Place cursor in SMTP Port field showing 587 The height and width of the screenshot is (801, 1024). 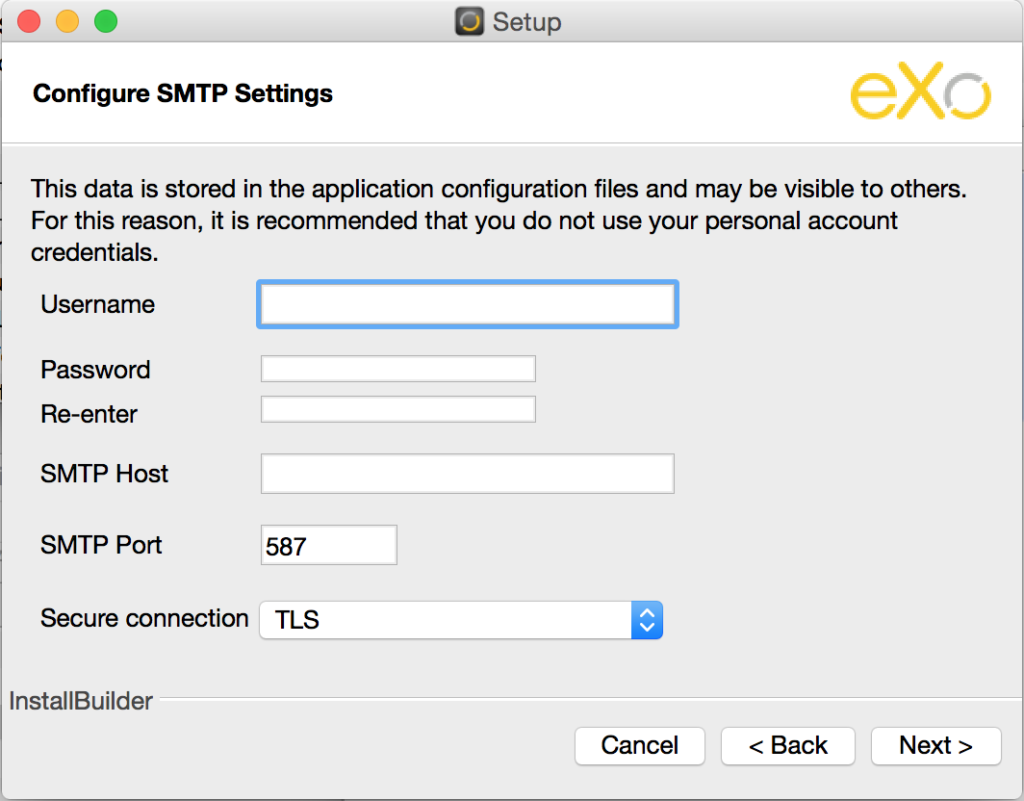point(328,546)
